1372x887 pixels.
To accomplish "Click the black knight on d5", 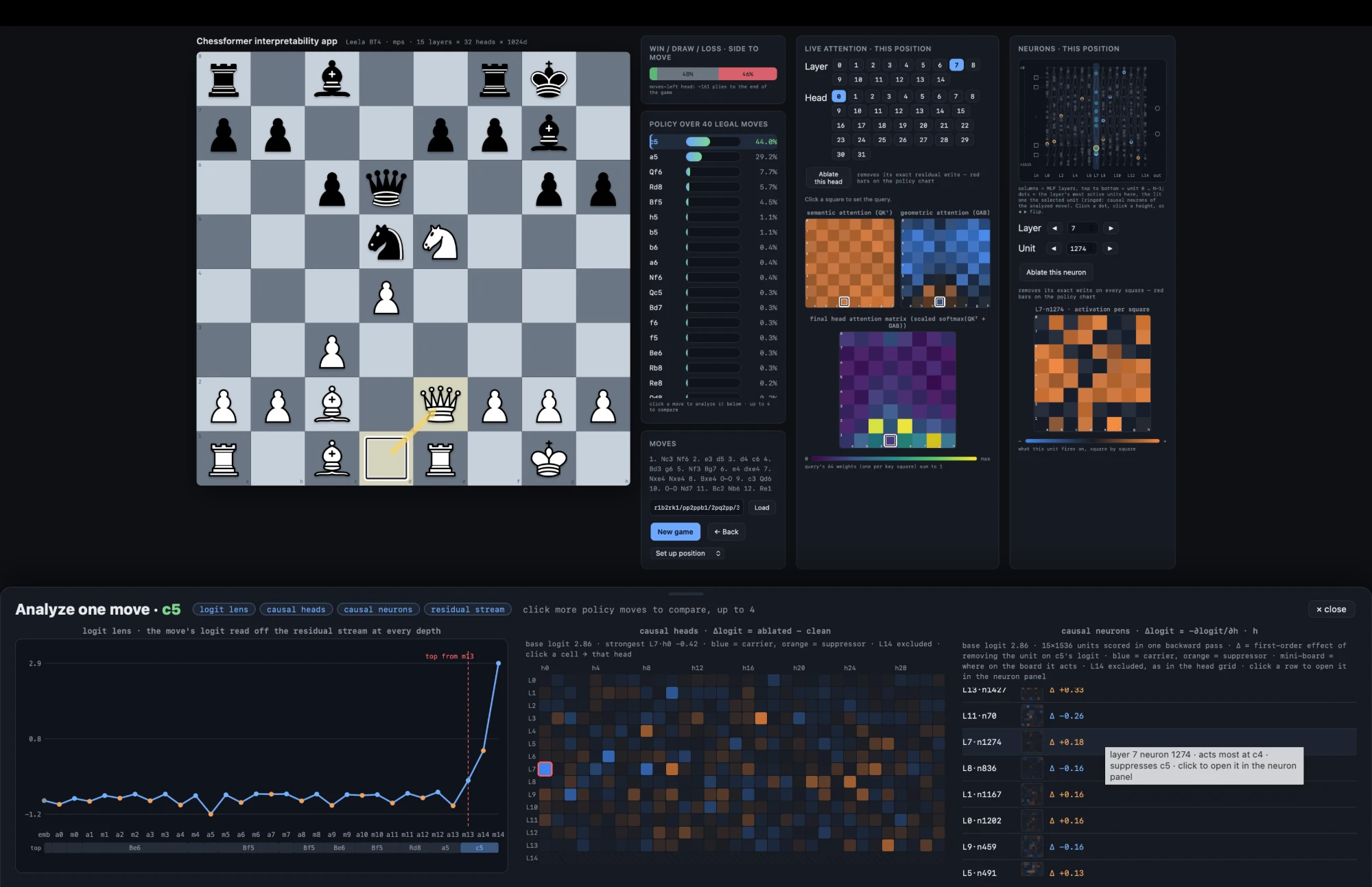I will click(386, 241).
